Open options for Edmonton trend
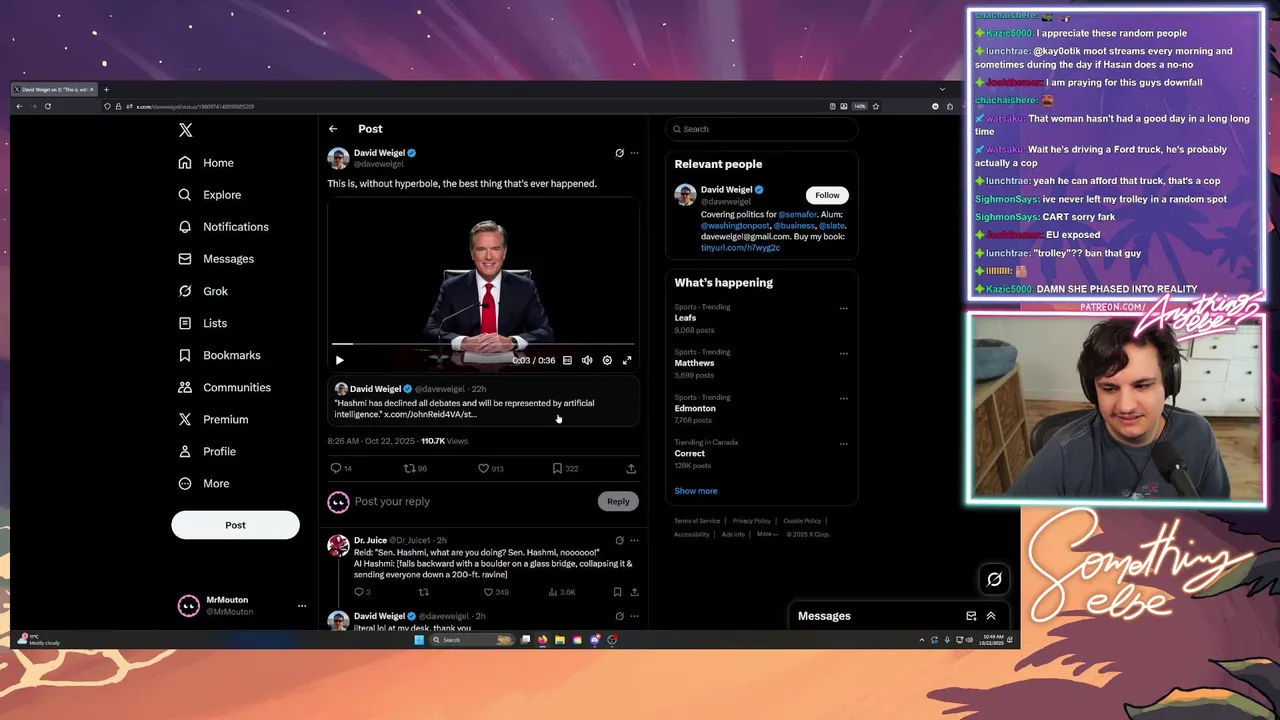1280x720 pixels. point(844,398)
